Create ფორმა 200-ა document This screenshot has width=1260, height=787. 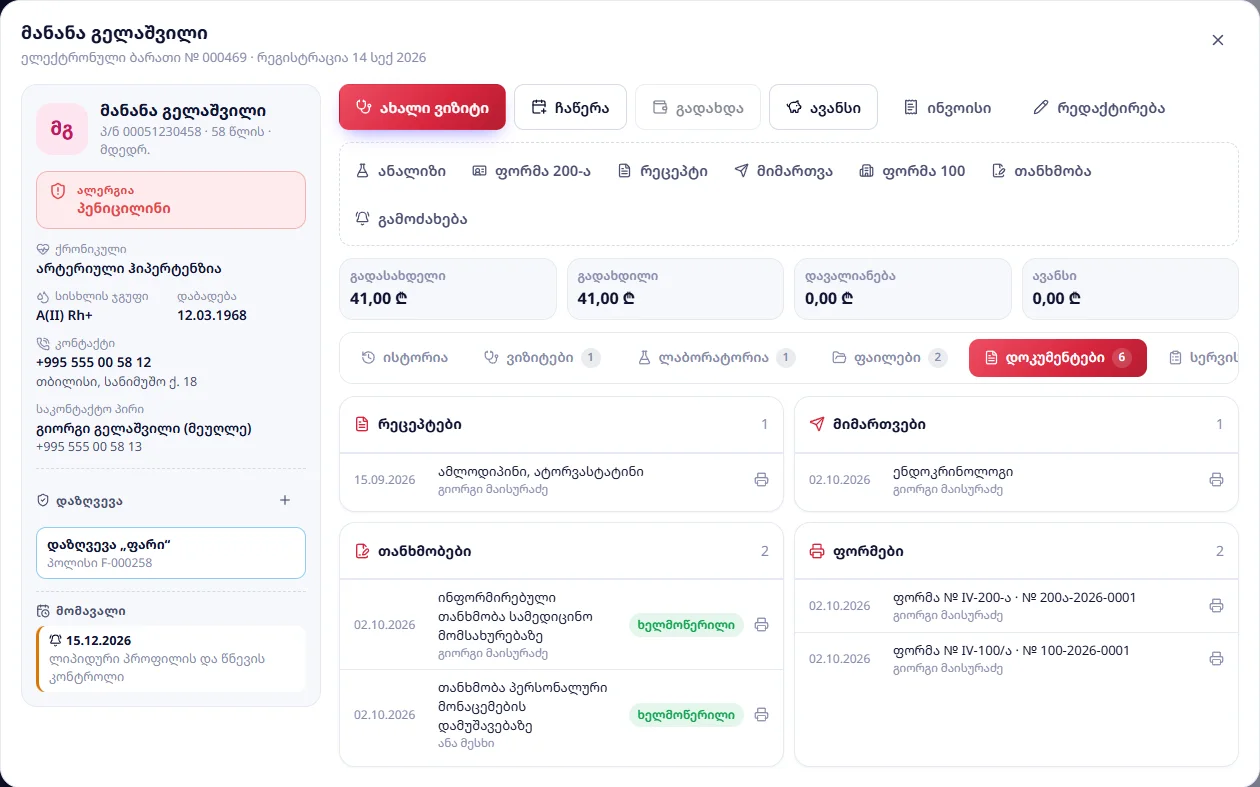pos(531,171)
